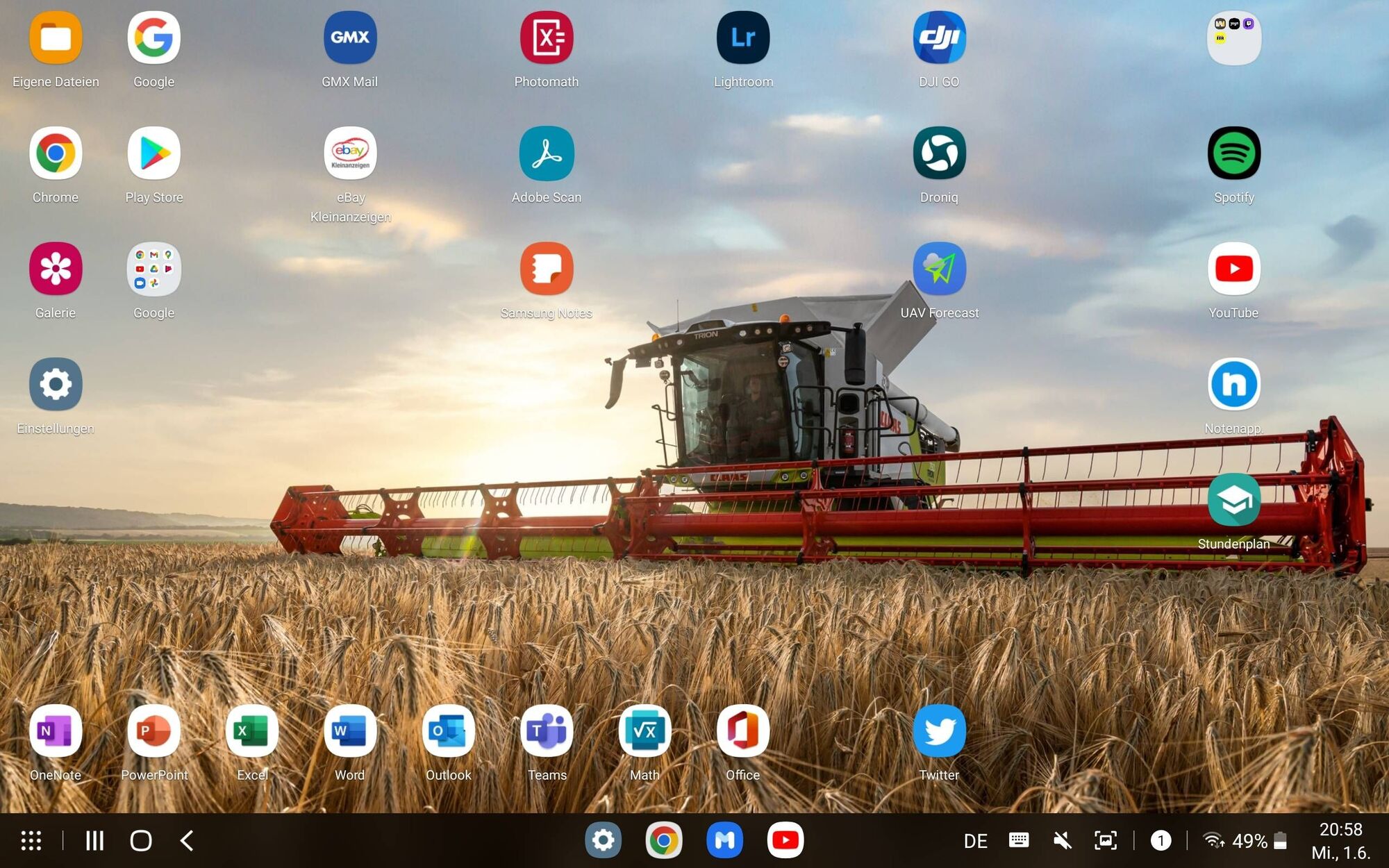The height and width of the screenshot is (868, 1389).
Task: Launch Lightroom
Action: pos(743,38)
